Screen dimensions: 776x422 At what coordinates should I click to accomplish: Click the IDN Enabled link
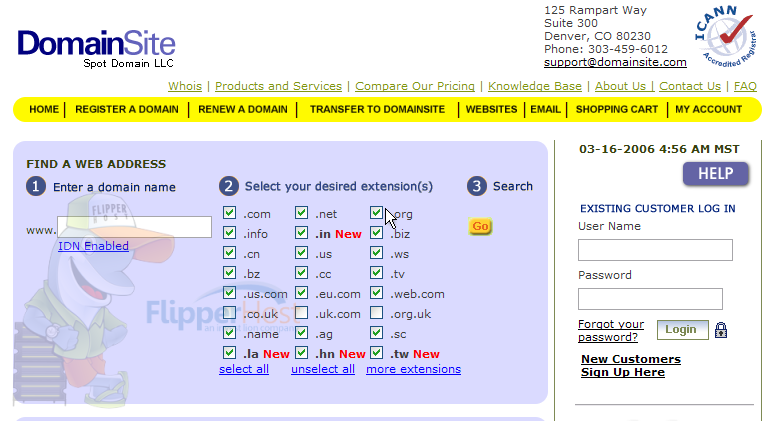coord(93,246)
